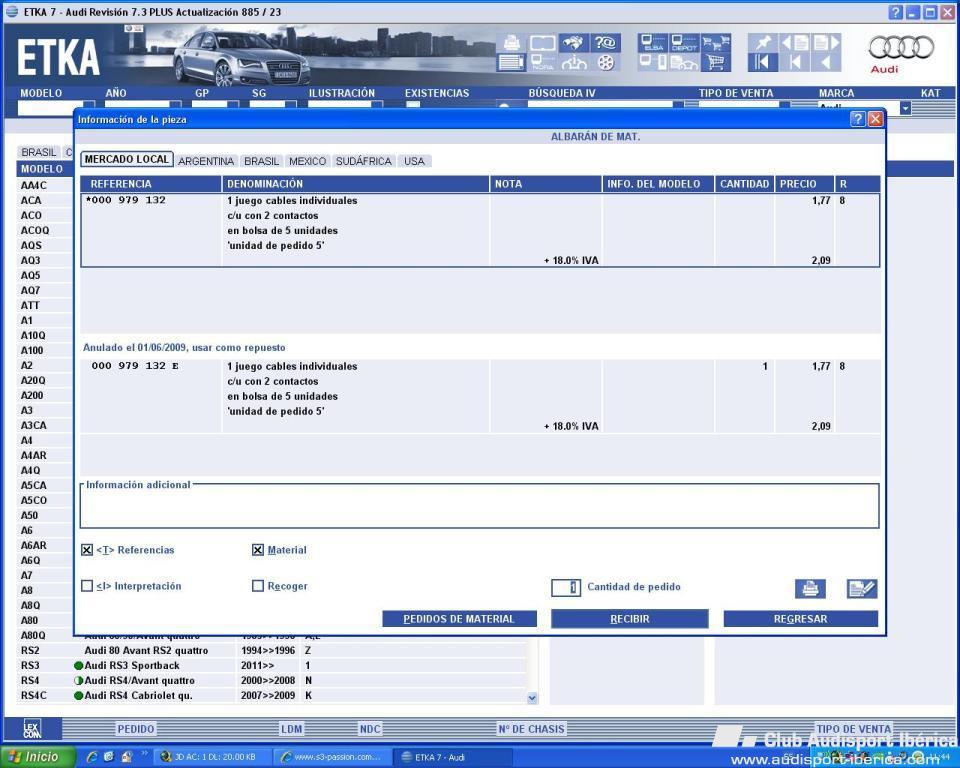Image resolution: width=960 pixels, height=768 pixels.
Task: Click the Cantidad de pedido quantity field
Action: pyautogui.click(x=566, y=587)
